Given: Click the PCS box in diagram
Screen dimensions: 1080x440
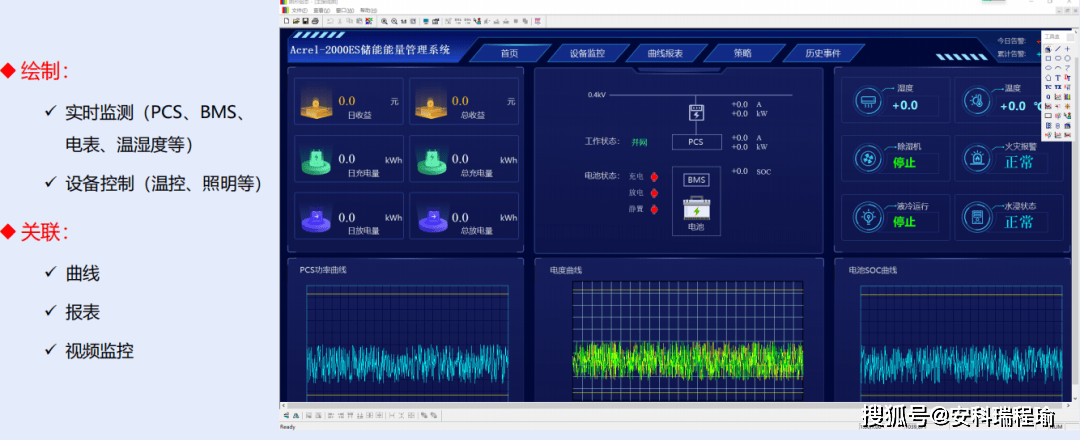Looking at the screenshot, I should click(x=696, y=143).
